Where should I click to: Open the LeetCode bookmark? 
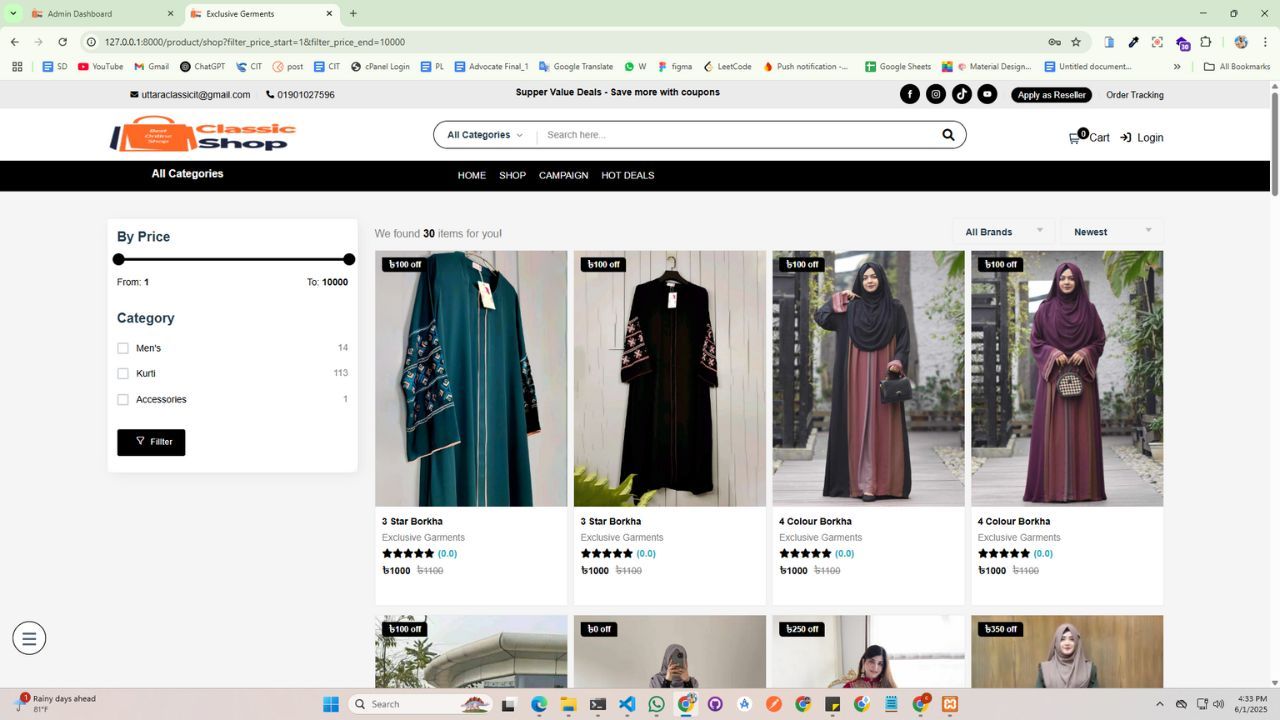coord(727,67)
